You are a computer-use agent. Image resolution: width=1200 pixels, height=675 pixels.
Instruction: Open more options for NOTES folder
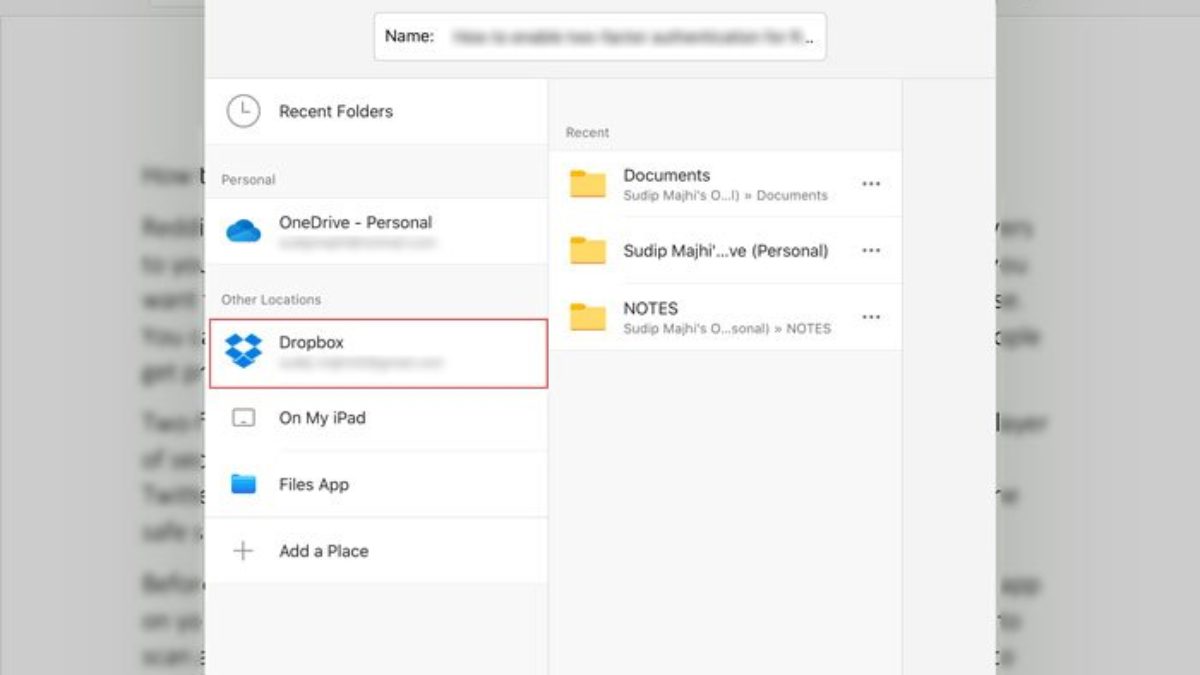871,317
